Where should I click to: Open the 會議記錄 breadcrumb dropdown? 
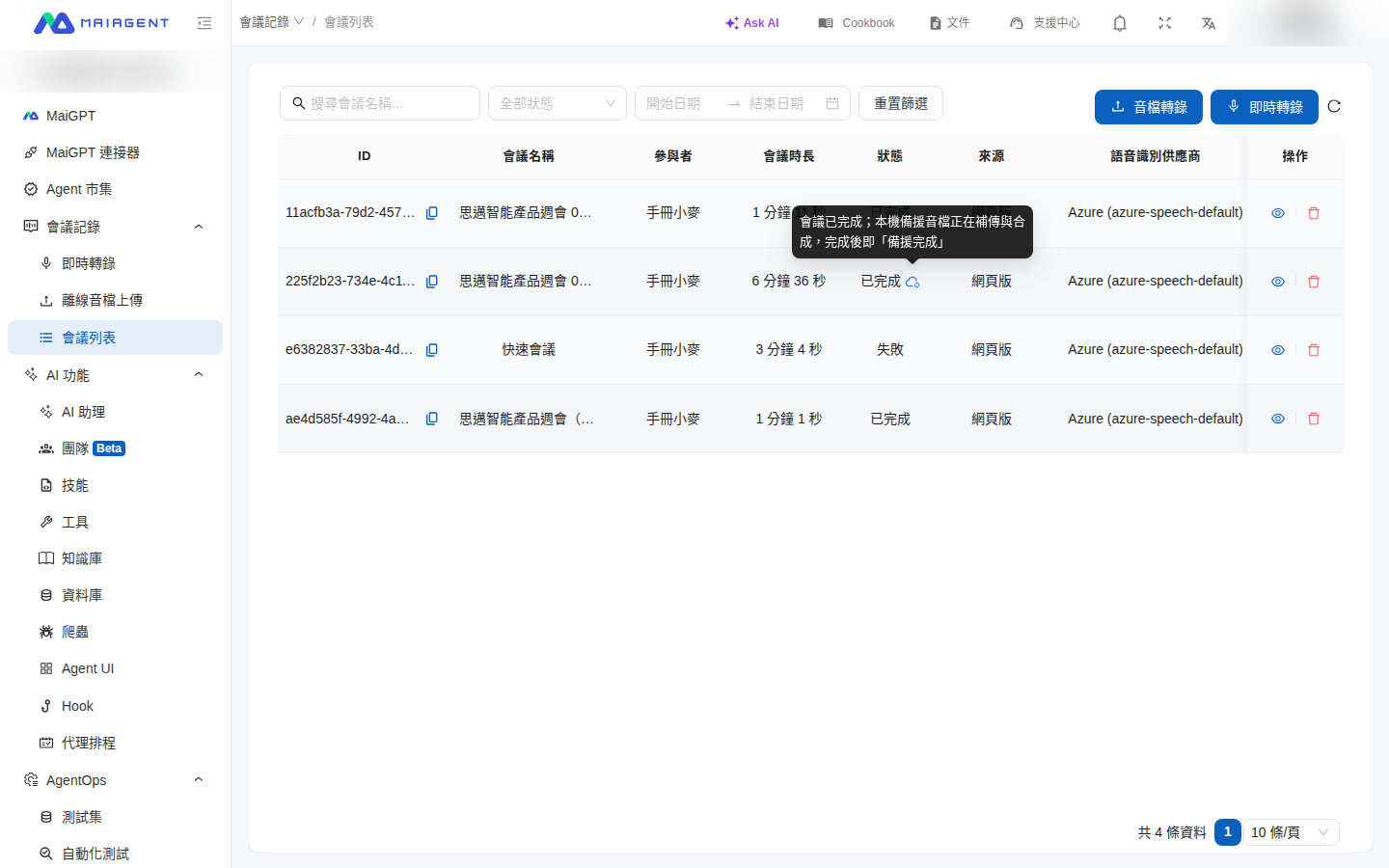(x=272, y=21)
